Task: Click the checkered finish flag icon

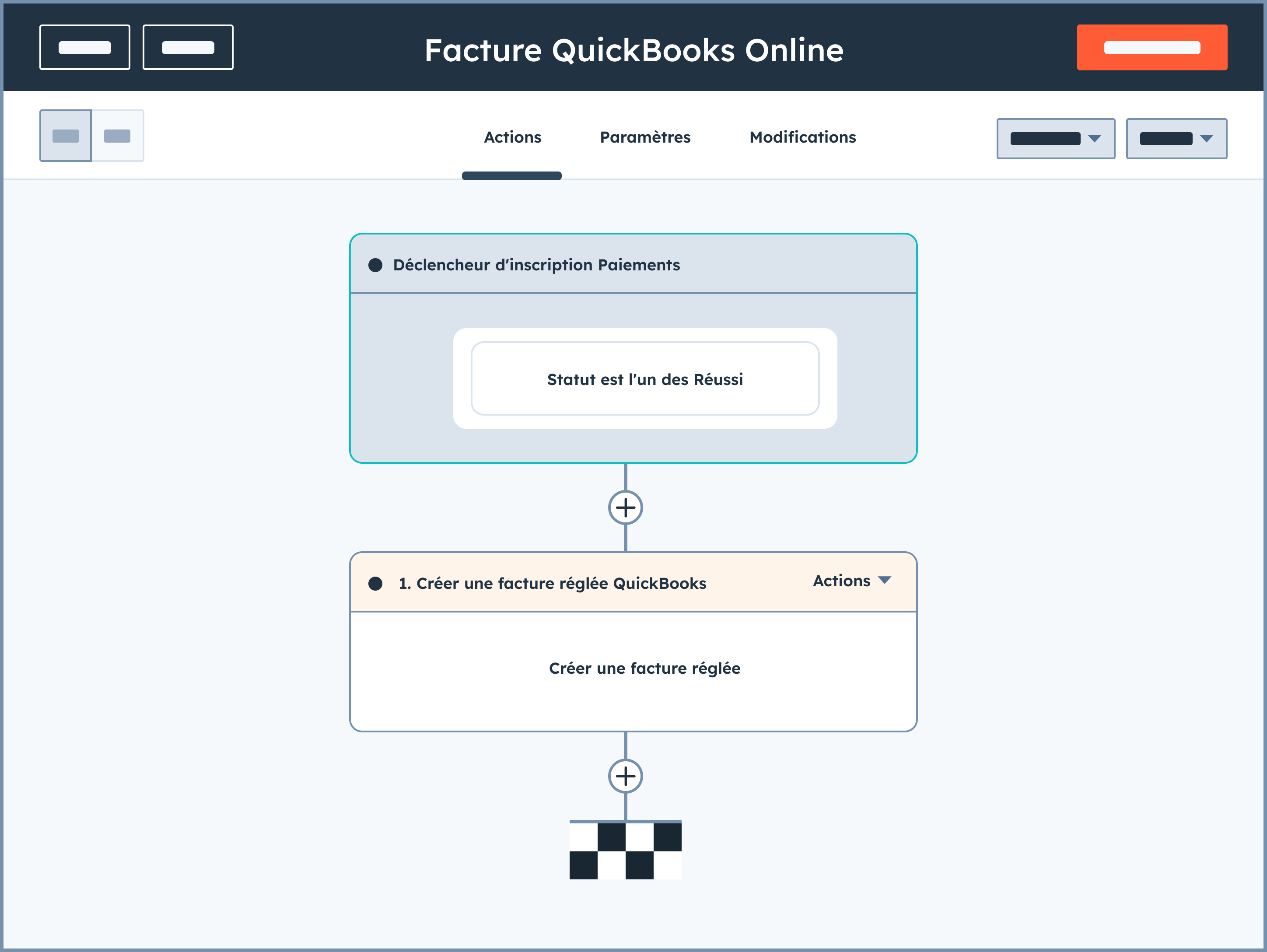Action: tap(625, 850)
